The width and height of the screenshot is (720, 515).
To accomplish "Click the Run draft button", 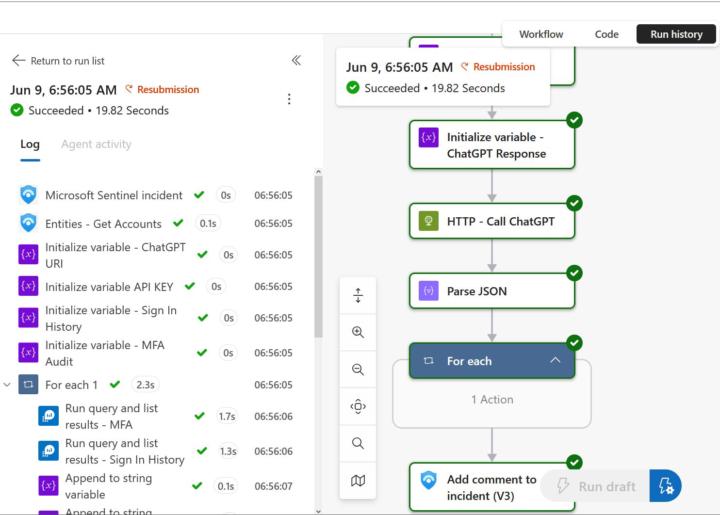I will pyautogui.click(x=597, y=486).
